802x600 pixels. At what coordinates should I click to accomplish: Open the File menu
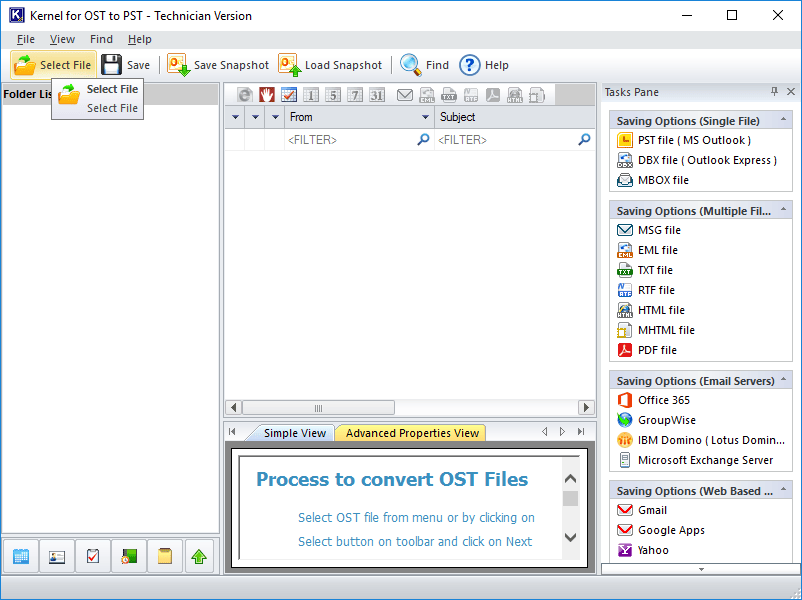[26, 39]
